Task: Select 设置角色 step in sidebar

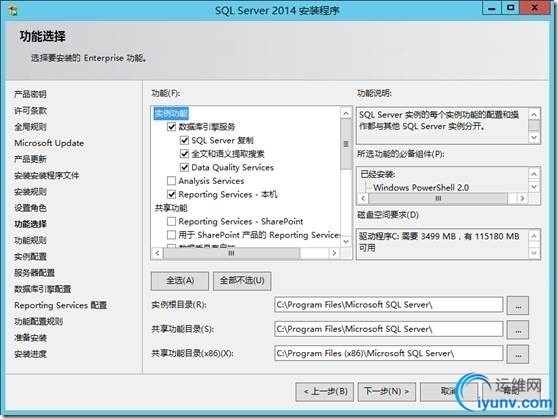Action: 30,208
